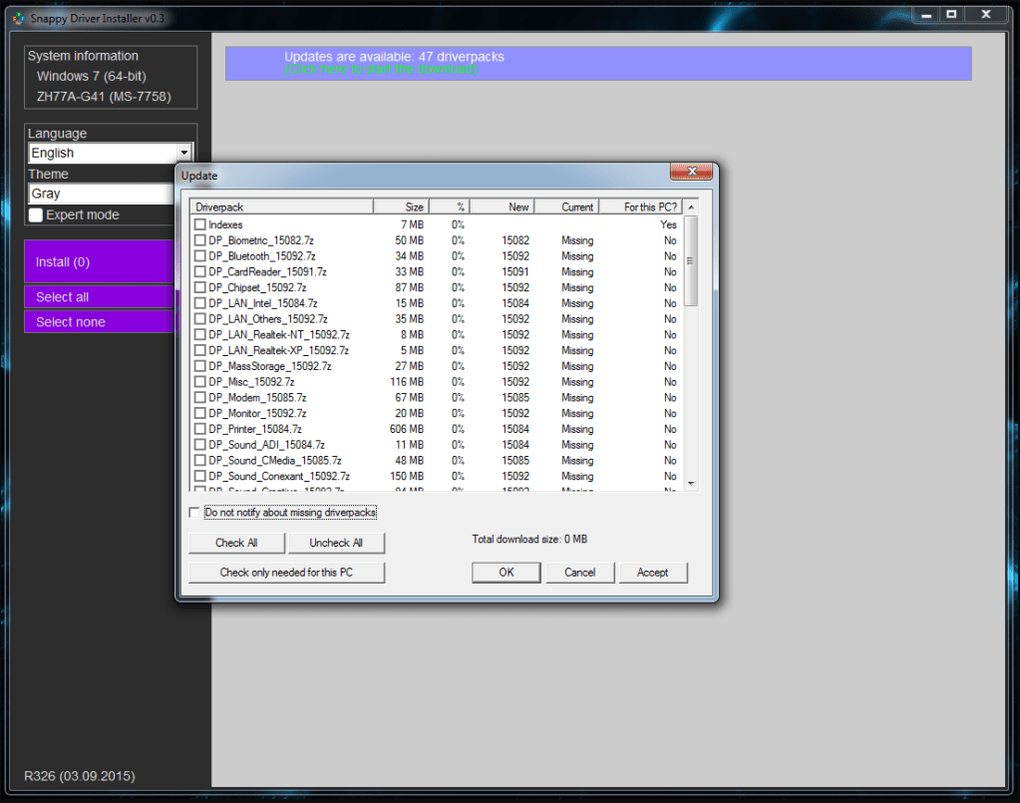Tick the DP_LAN_Intel_15084.7z checkbox
1020x803 pixels.
(200, 303)
